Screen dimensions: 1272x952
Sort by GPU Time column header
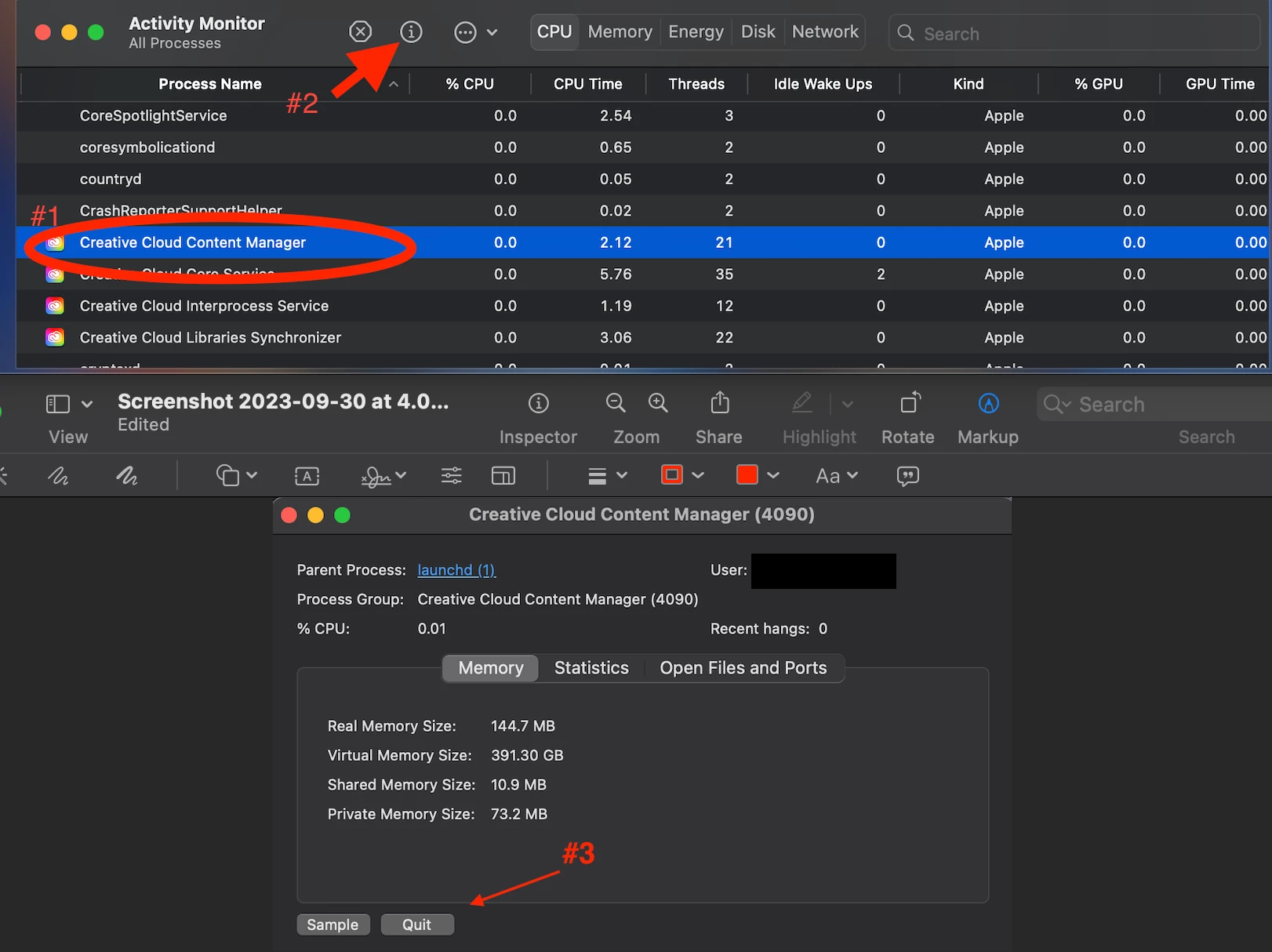tap(1220, 84)
